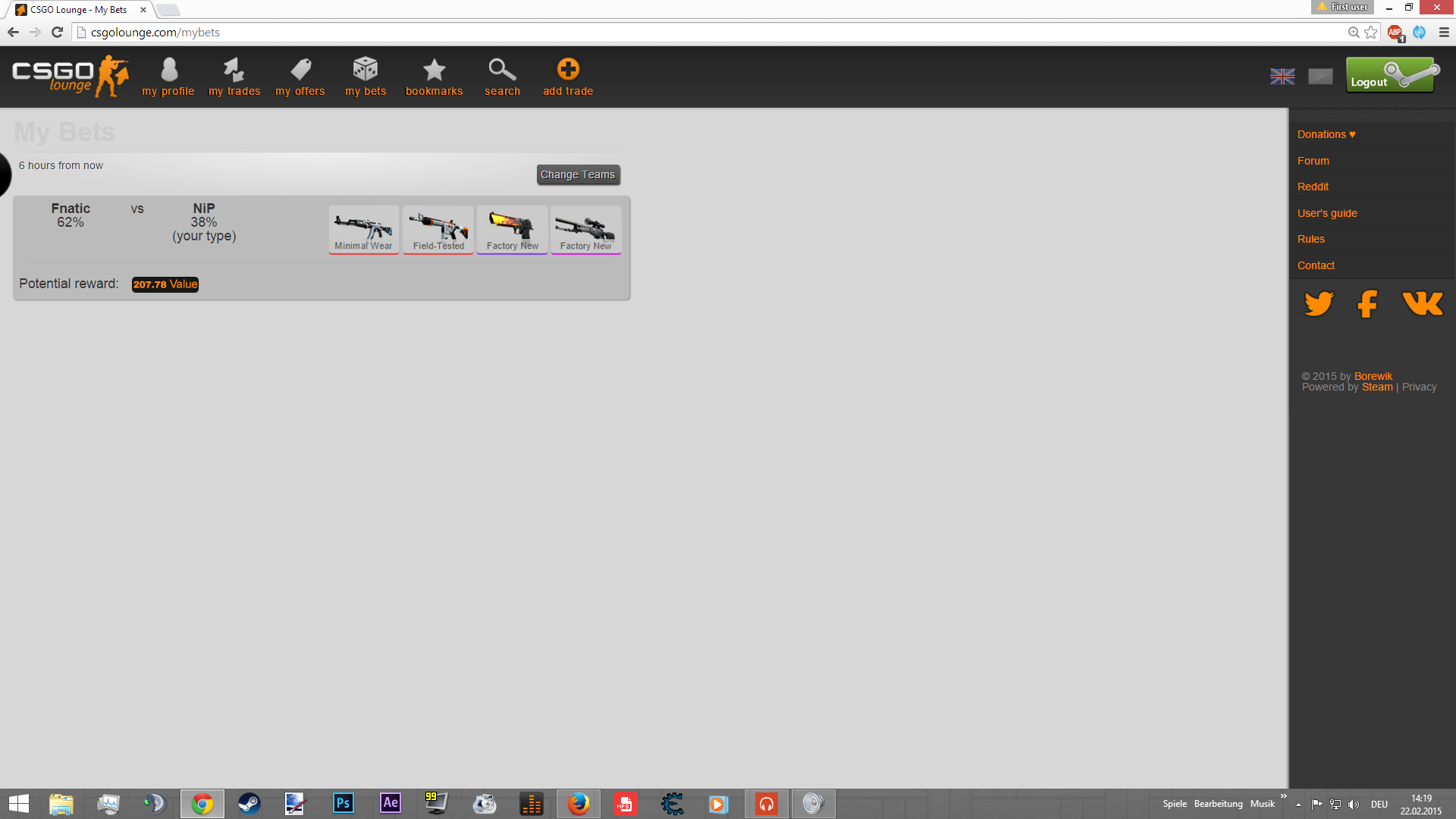Open the Rules sidebar link
This screenshot has width=1456, height=819.
pos(1310,239)
